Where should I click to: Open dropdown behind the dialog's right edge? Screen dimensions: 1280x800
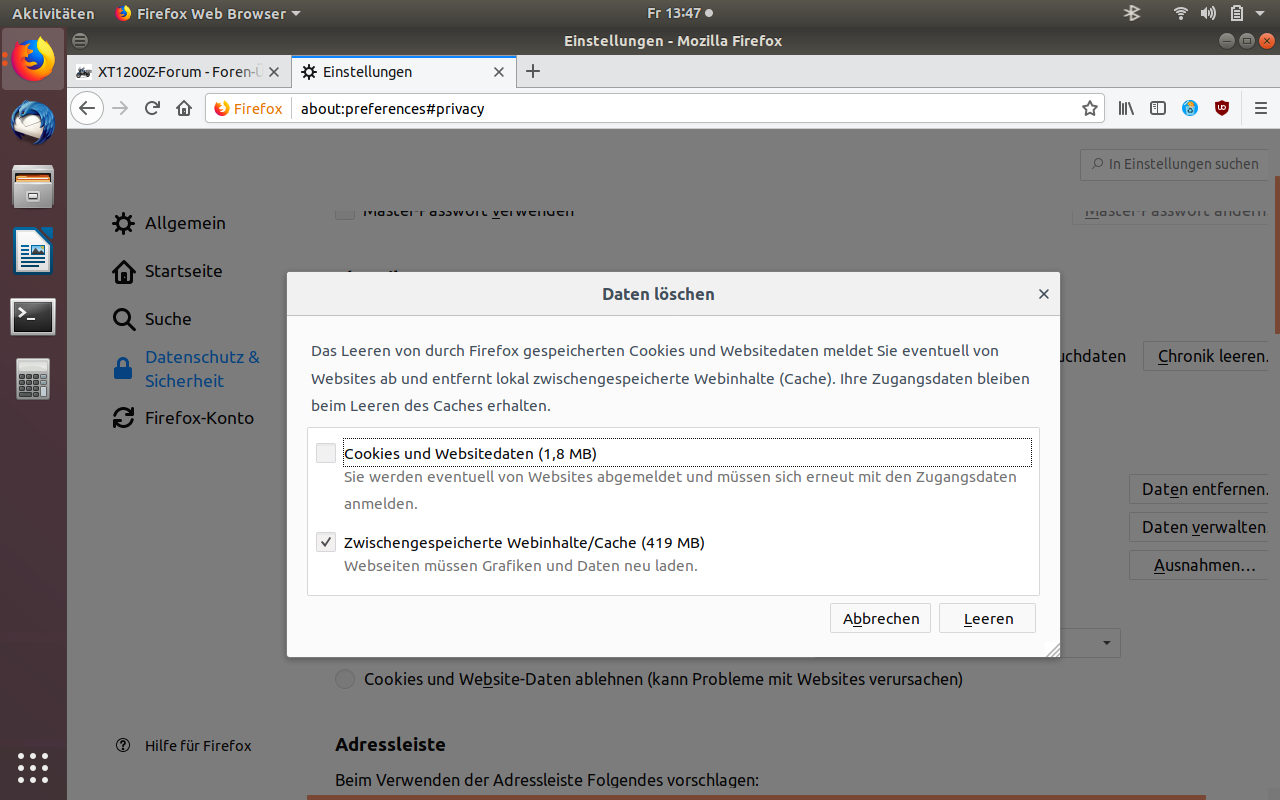(x=1106, y=642)
